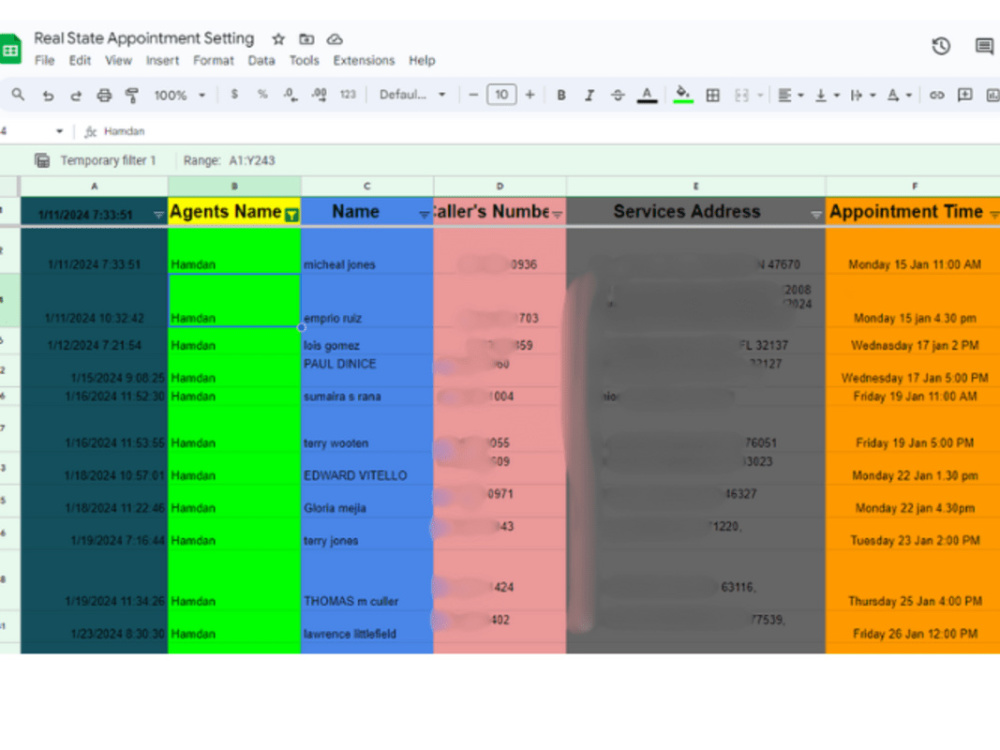Insert a comment from toolbar
This screenshot has height=750, width=1000.
coord(965,95)
